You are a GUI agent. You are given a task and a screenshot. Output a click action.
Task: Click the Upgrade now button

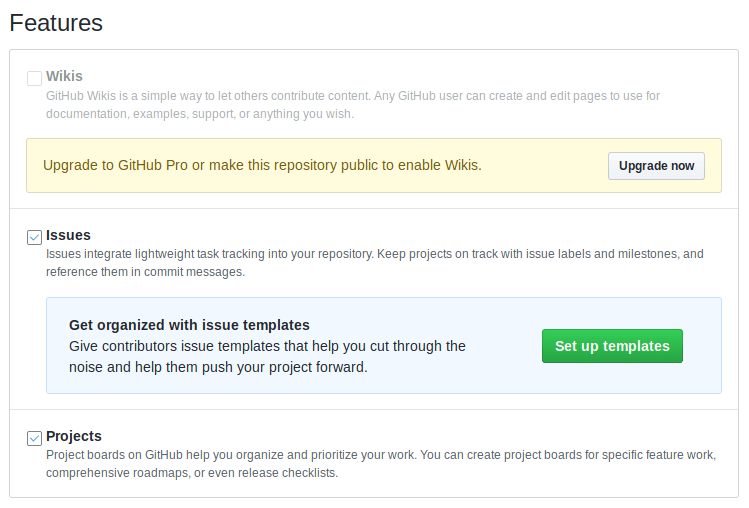656,166
